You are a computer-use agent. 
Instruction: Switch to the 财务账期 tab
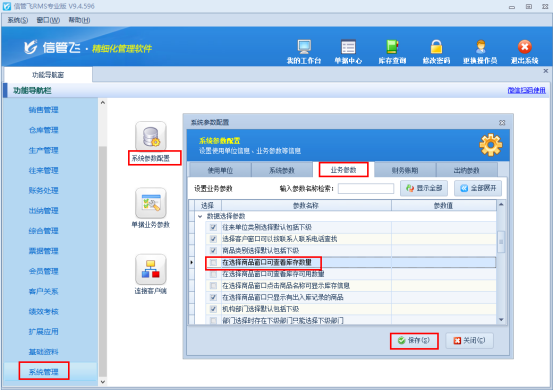(405, 171)
